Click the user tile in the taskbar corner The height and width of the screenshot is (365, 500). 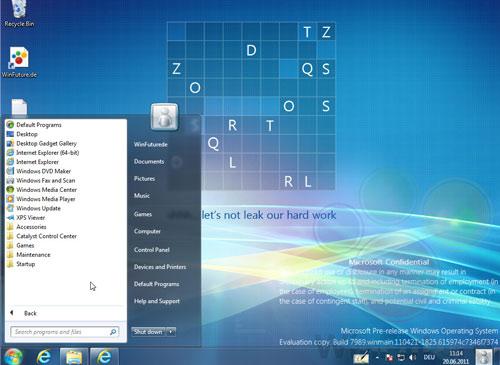point(484,357)
